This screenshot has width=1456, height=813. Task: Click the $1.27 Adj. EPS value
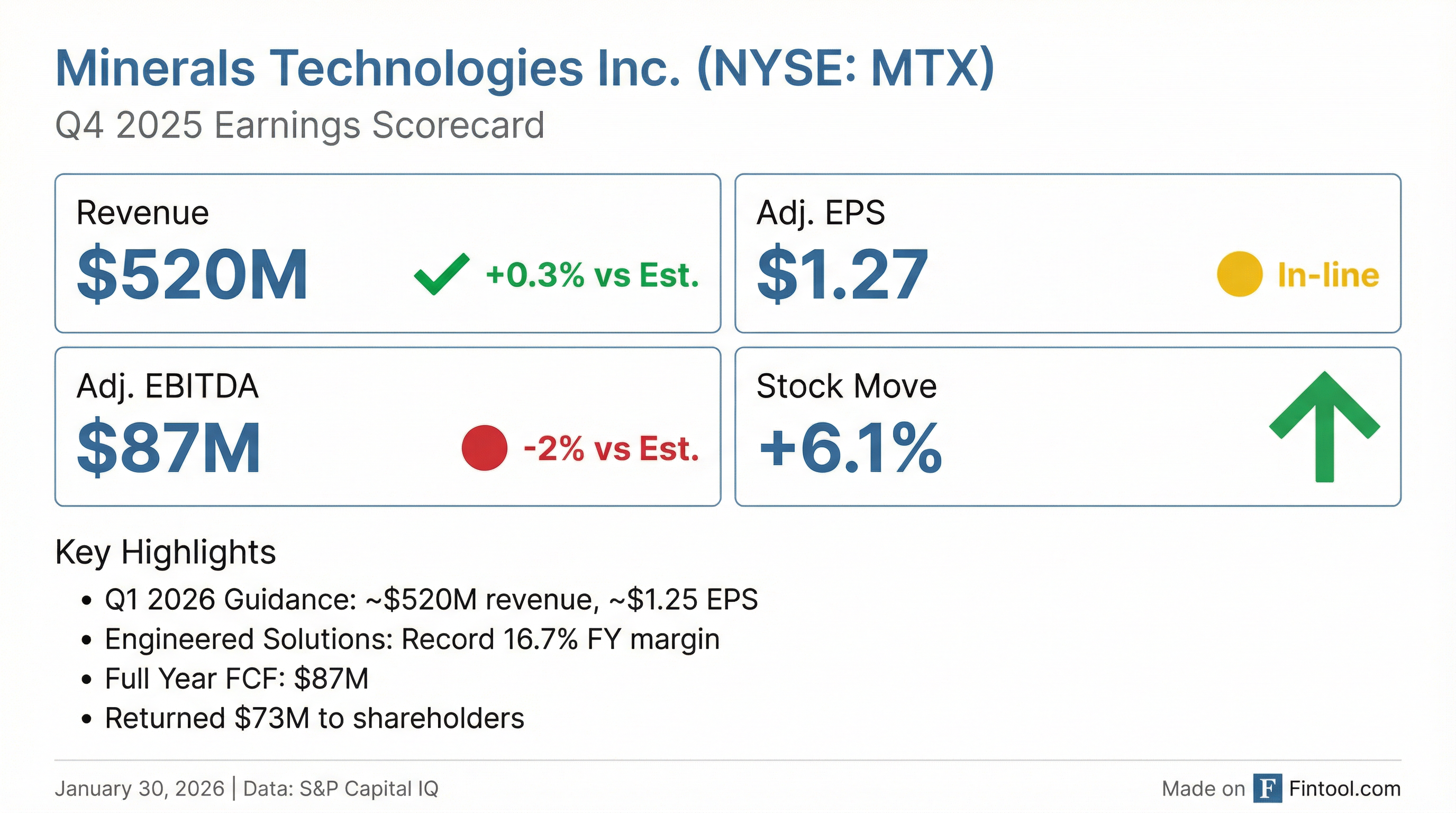(x=842, y=274)
